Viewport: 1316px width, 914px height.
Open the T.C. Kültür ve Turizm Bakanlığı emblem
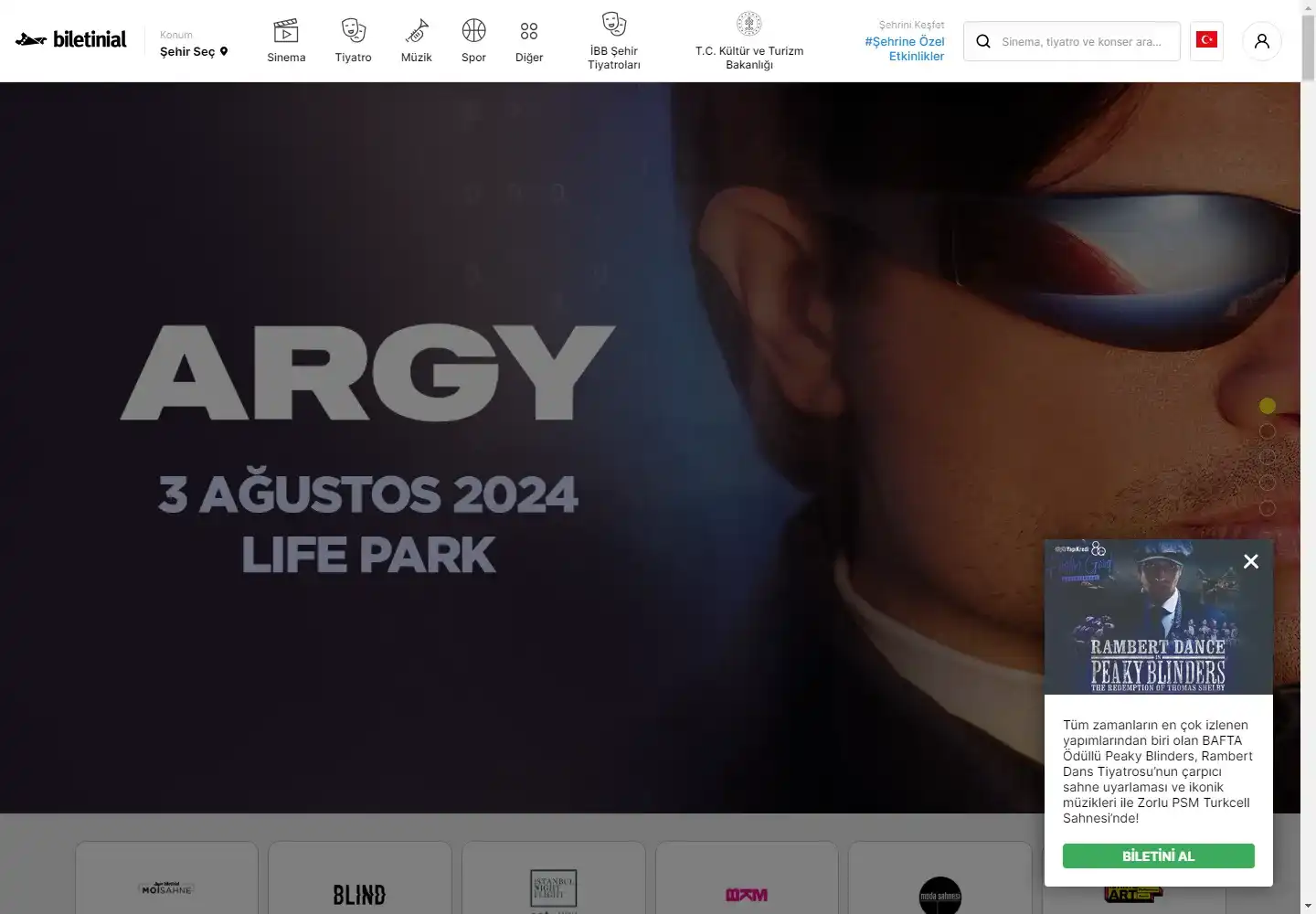[749, 24]
